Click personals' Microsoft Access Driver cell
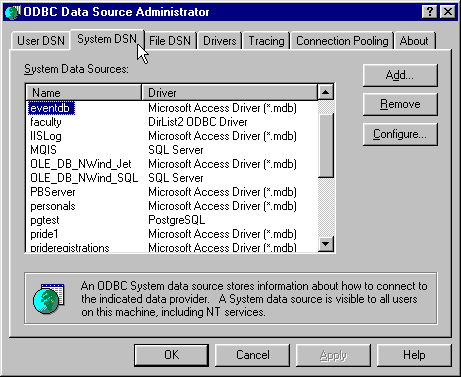The width and height of the screenshot is (461, 377). [x=222, y=206]
